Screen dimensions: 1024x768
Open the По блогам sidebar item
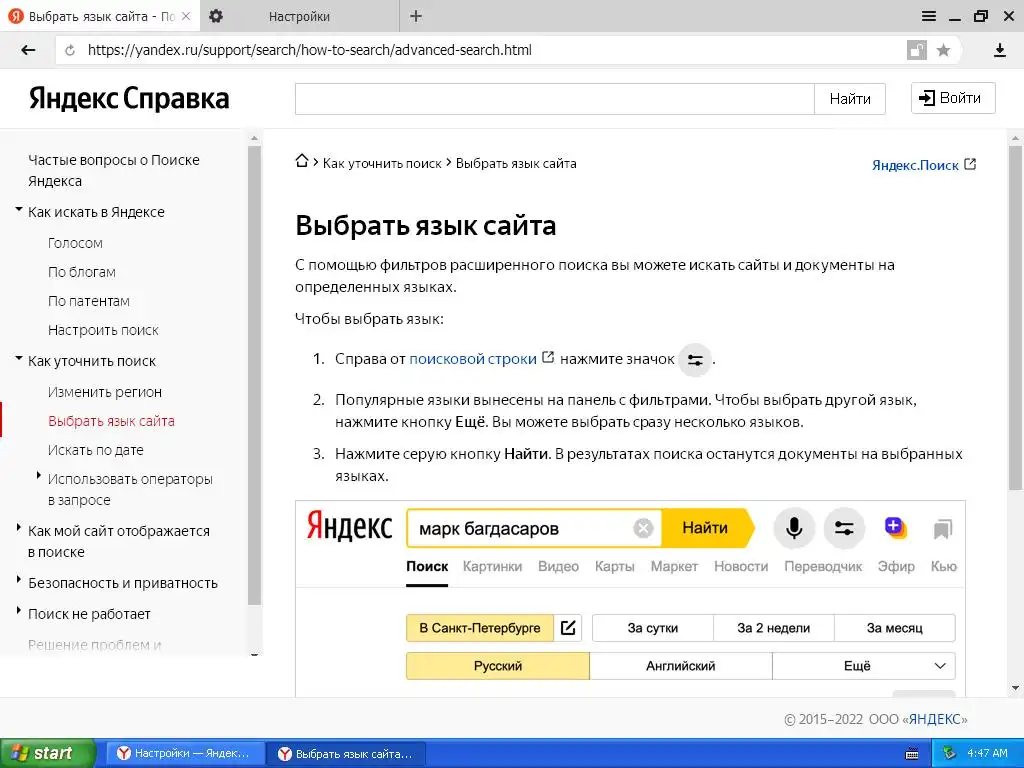pos(82,272)
